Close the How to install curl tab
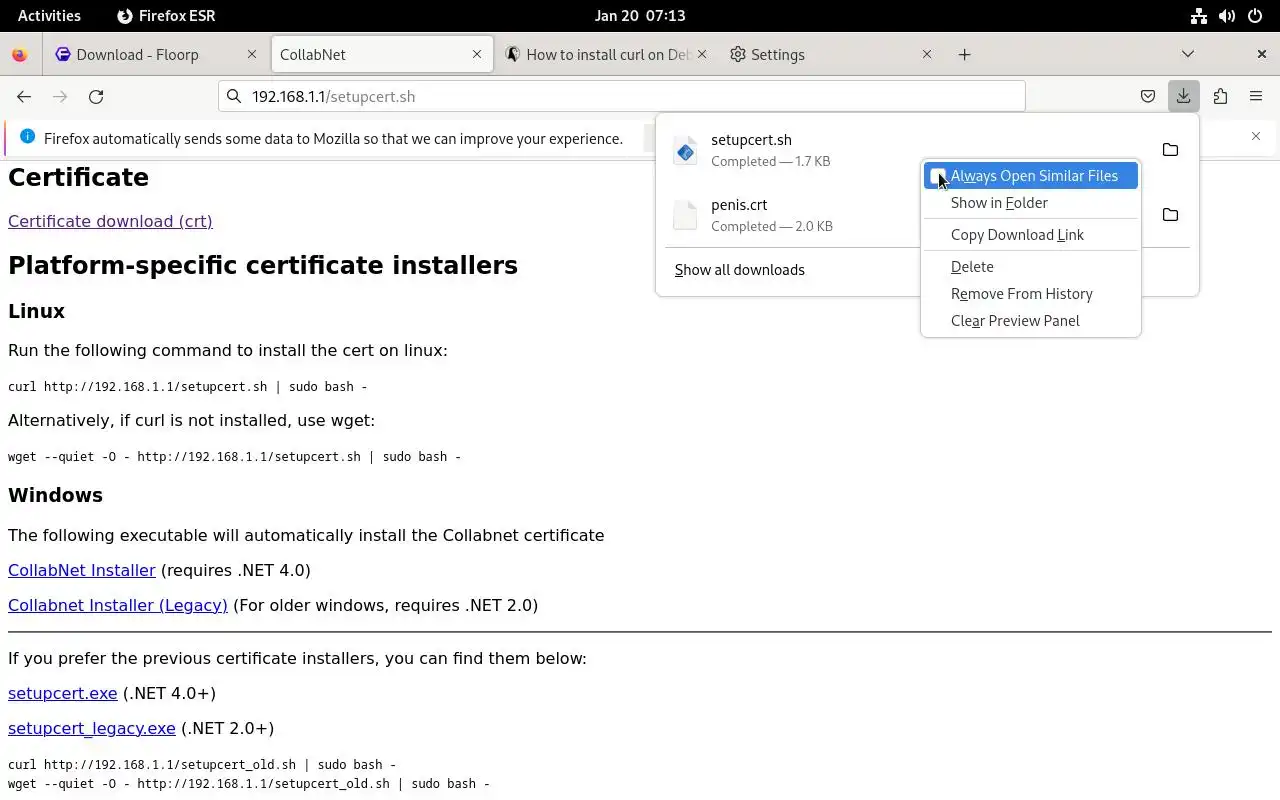Screen dimensions: 1280x800 [x=702, y=54]
